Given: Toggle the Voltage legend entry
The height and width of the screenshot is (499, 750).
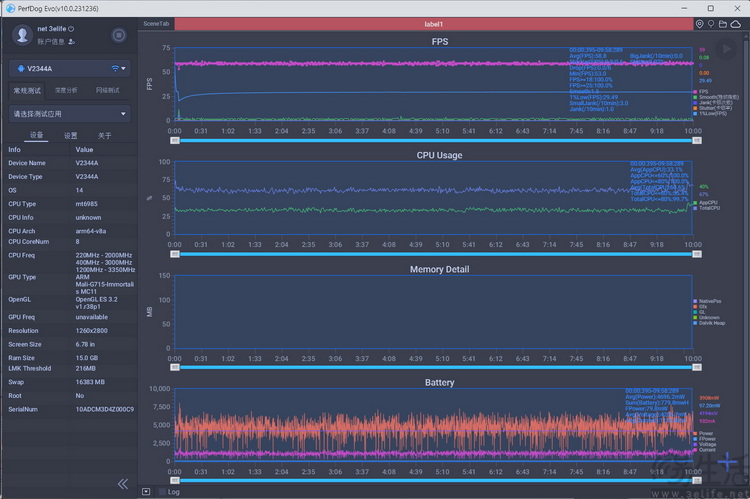Looking at the screenshot, I should (x=705, y=444).
